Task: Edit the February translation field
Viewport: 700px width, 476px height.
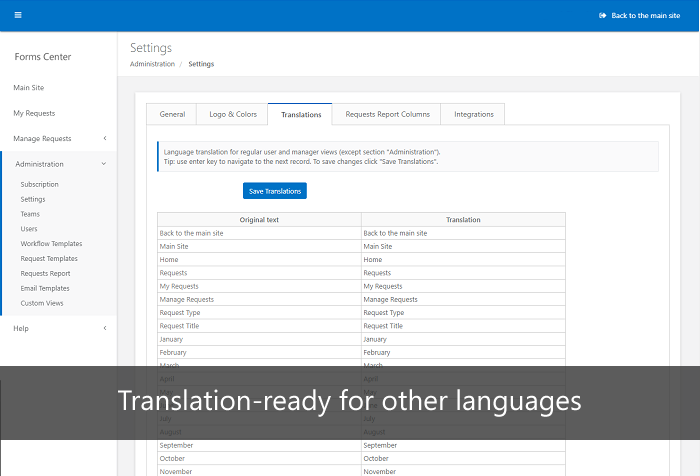Action: (463, 352)
